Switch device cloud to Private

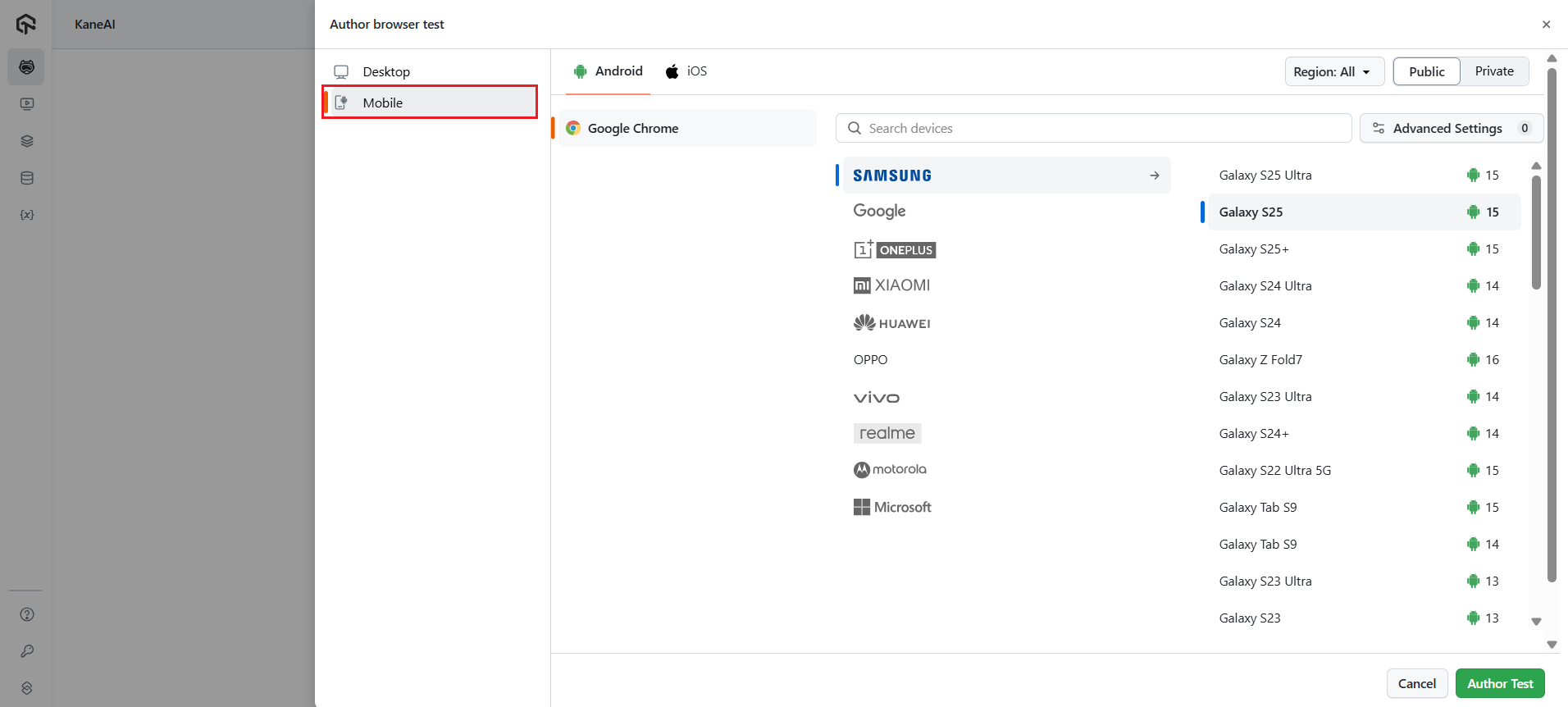click(x=1493, y=71)
